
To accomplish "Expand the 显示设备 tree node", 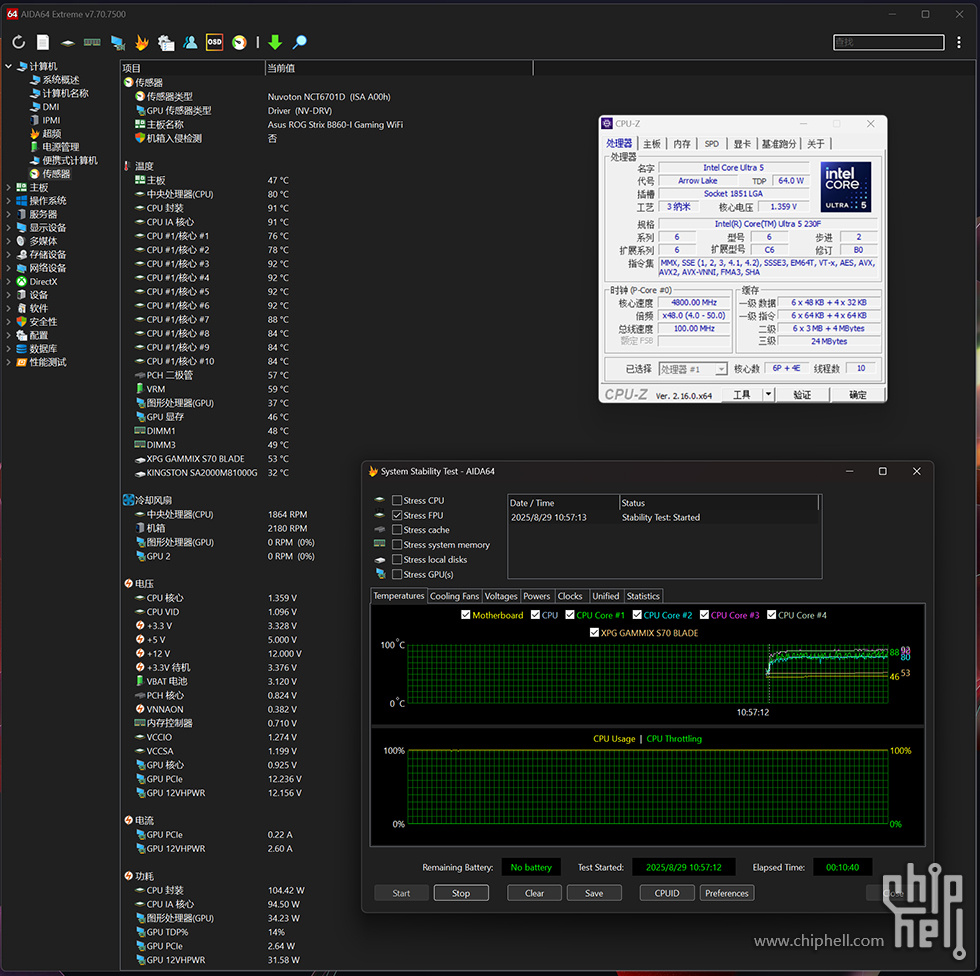I will (9, 227).
